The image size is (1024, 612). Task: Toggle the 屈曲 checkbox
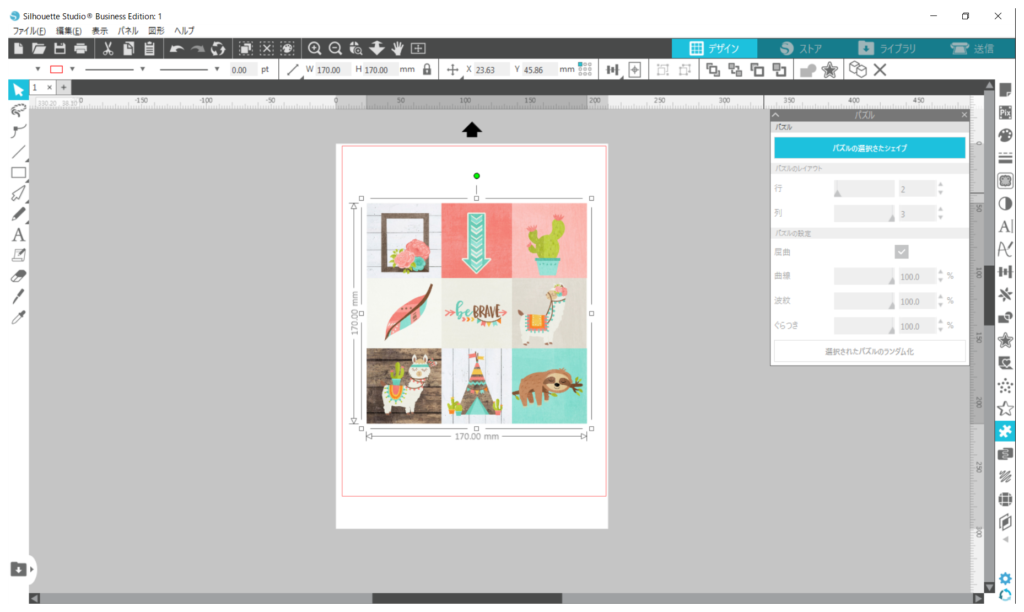point(901,252)
